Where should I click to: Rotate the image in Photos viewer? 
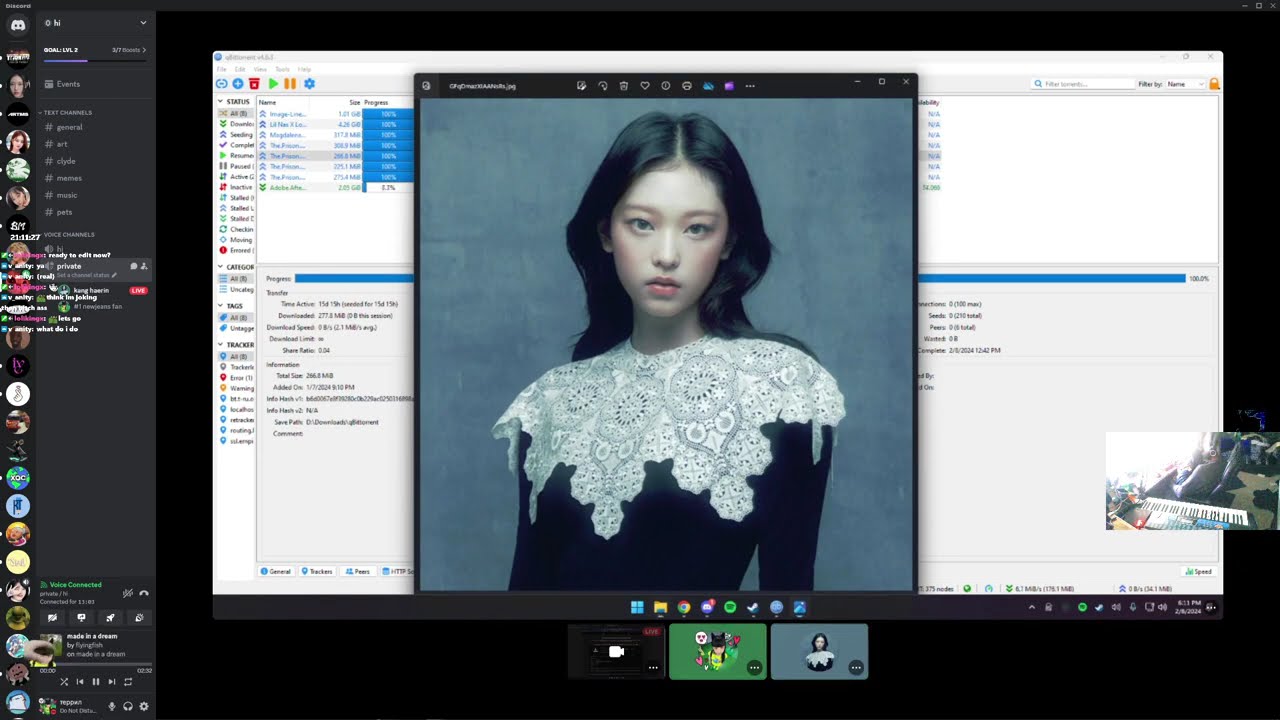click(x=602, y=86)
